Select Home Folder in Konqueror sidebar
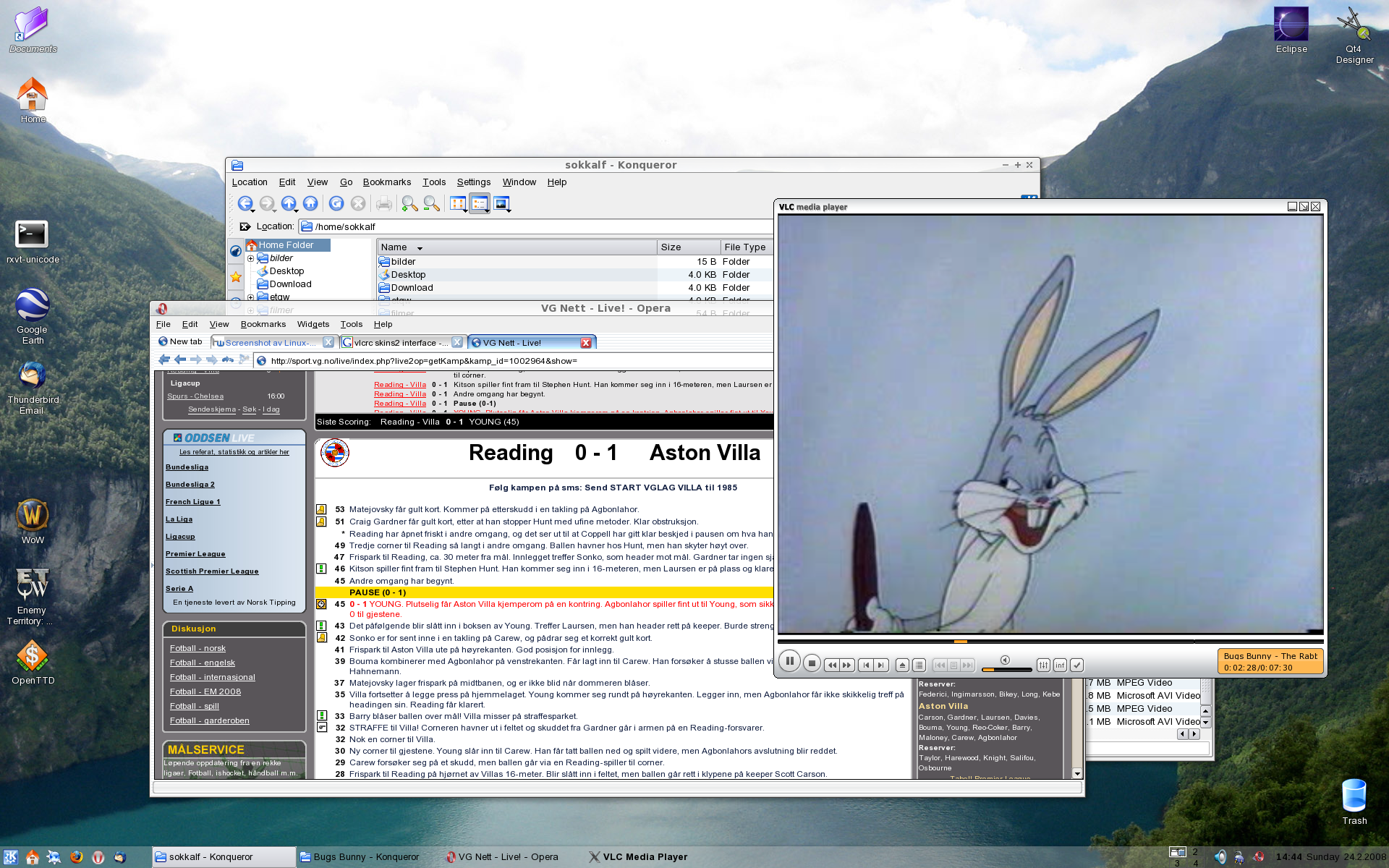1389x868 pixels. point(288,245)
